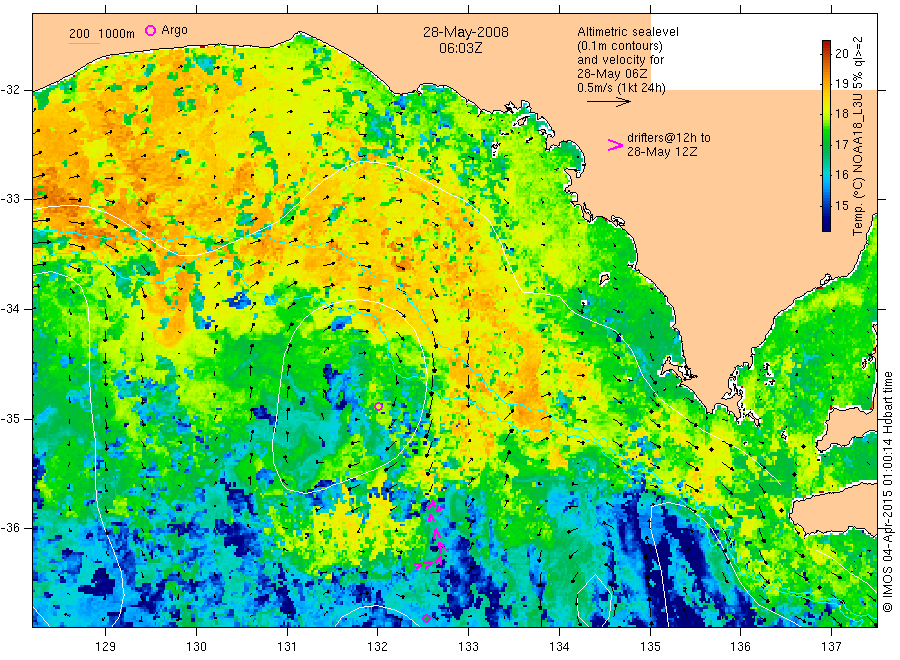Viewport: 900px width, 660px height.
Task: Click the longitude axis label 133
Action: 468,647
